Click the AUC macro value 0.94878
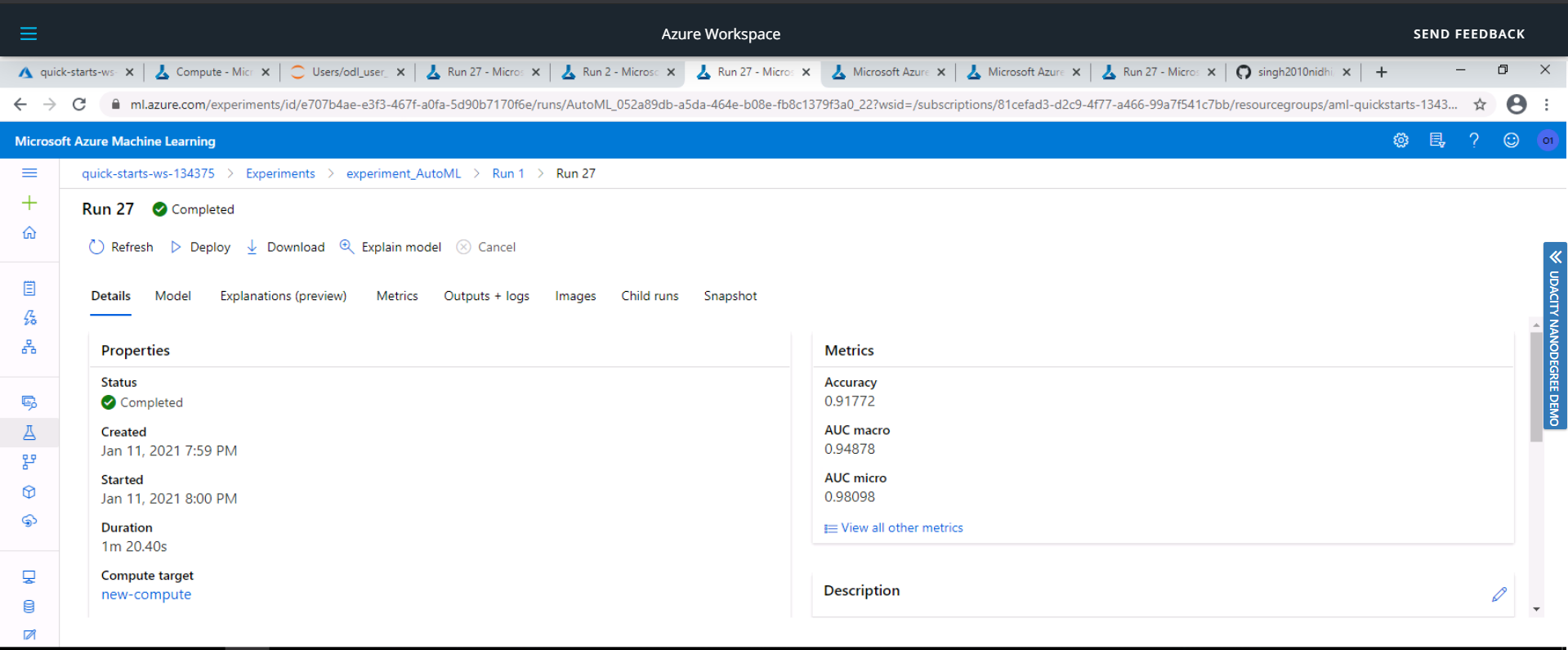Screen dimensions: 1568x650 [x=850, y=449]
